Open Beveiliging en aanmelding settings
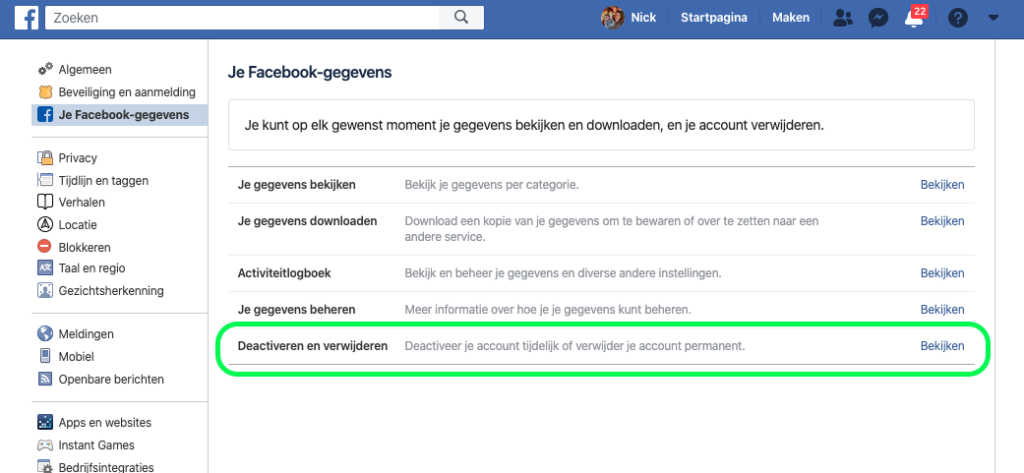The height and width of the screenshot is (473, 1024). pos(127,92)
